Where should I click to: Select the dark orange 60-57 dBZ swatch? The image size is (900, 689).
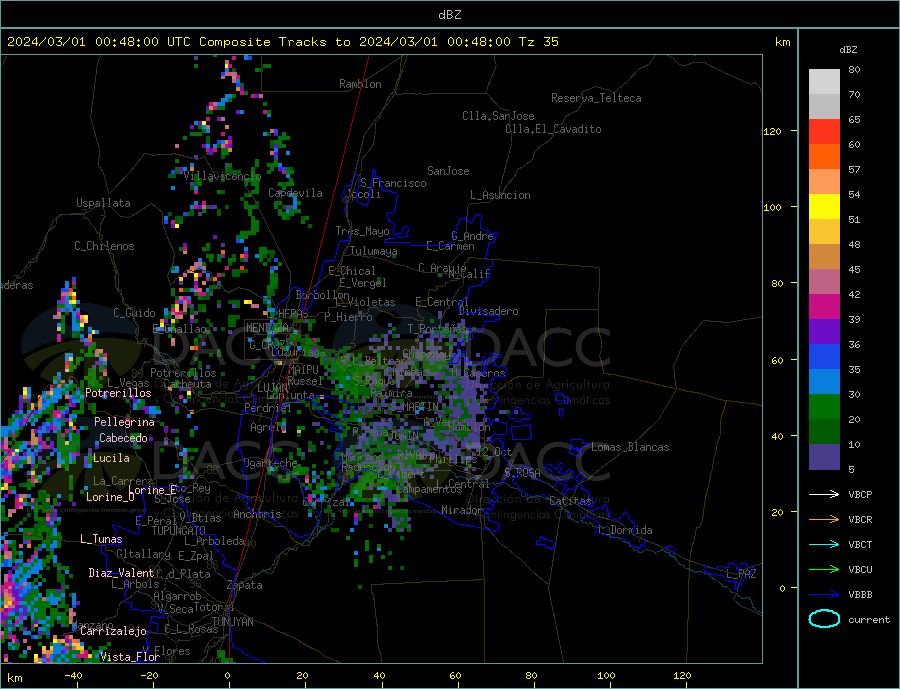coord(824,157)
